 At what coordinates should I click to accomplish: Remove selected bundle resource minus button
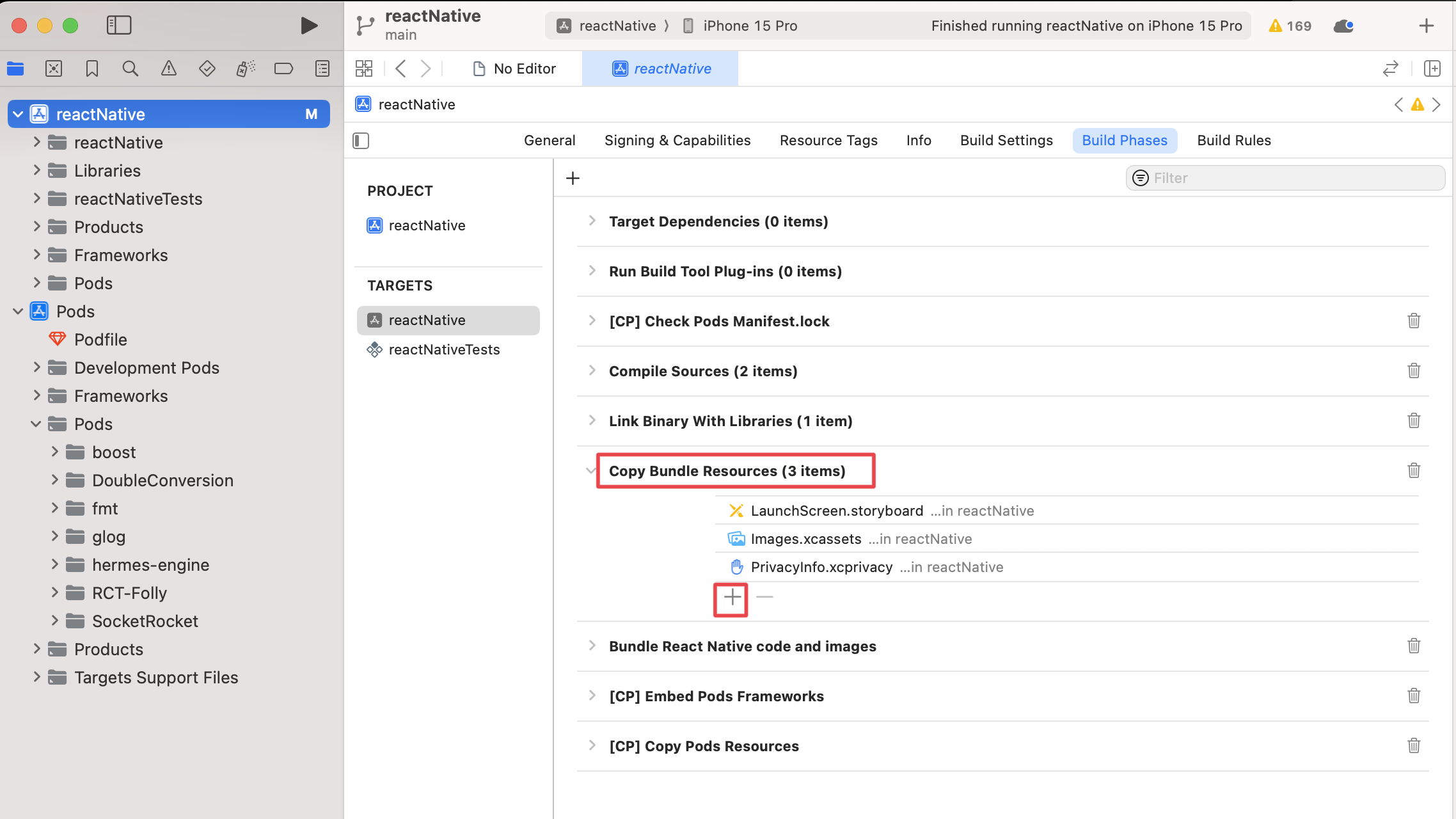pyautogui.click(x=764, y=597)
